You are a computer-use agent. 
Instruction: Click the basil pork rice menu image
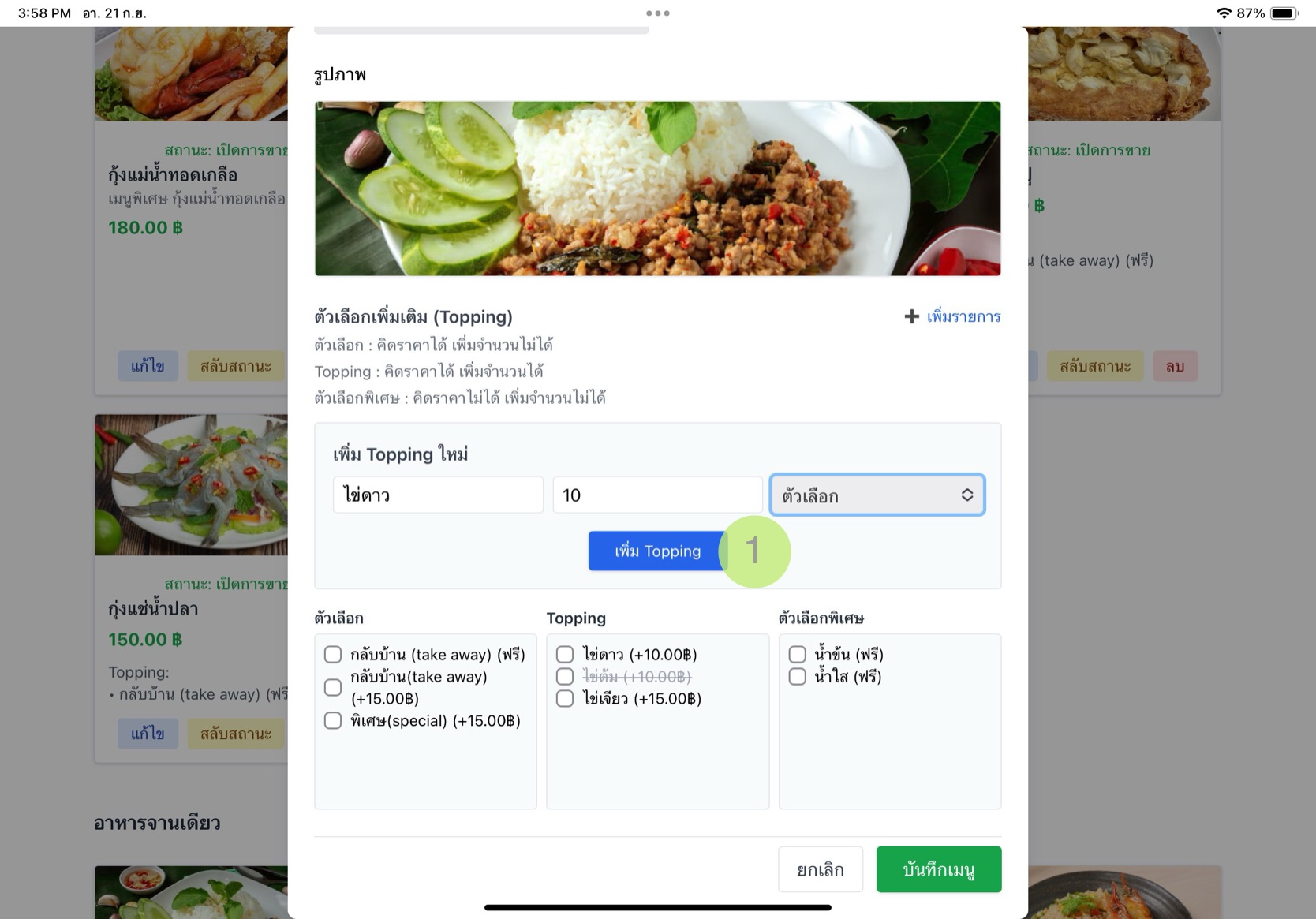(657, 189)
